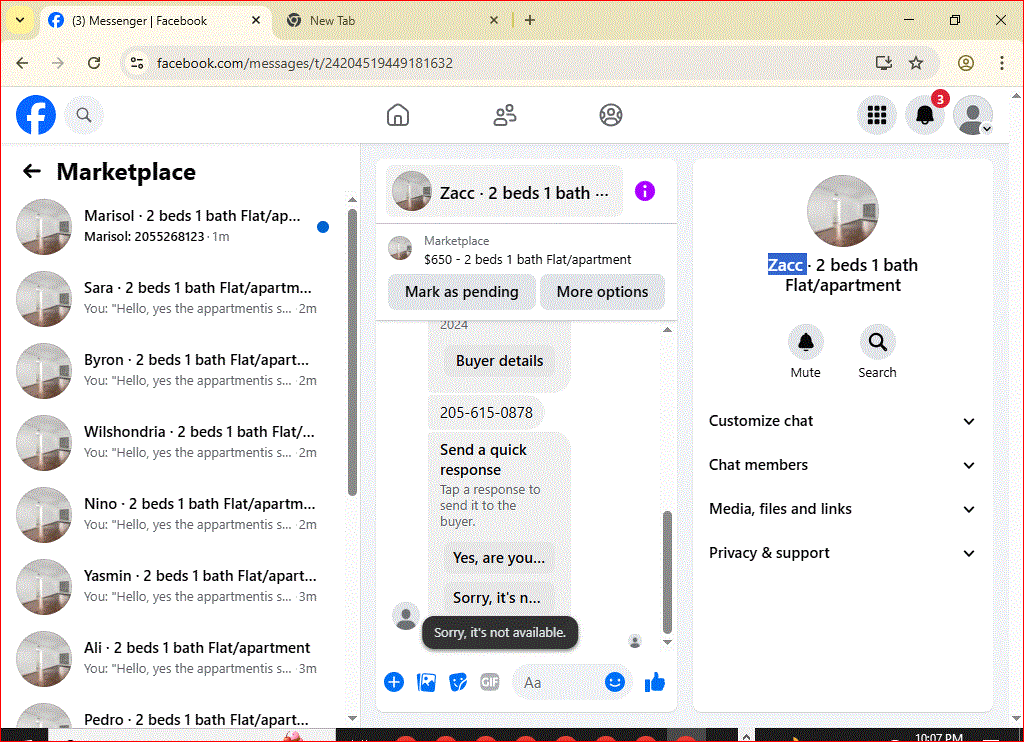Expand Customize chat section

[x=842, y=421]
